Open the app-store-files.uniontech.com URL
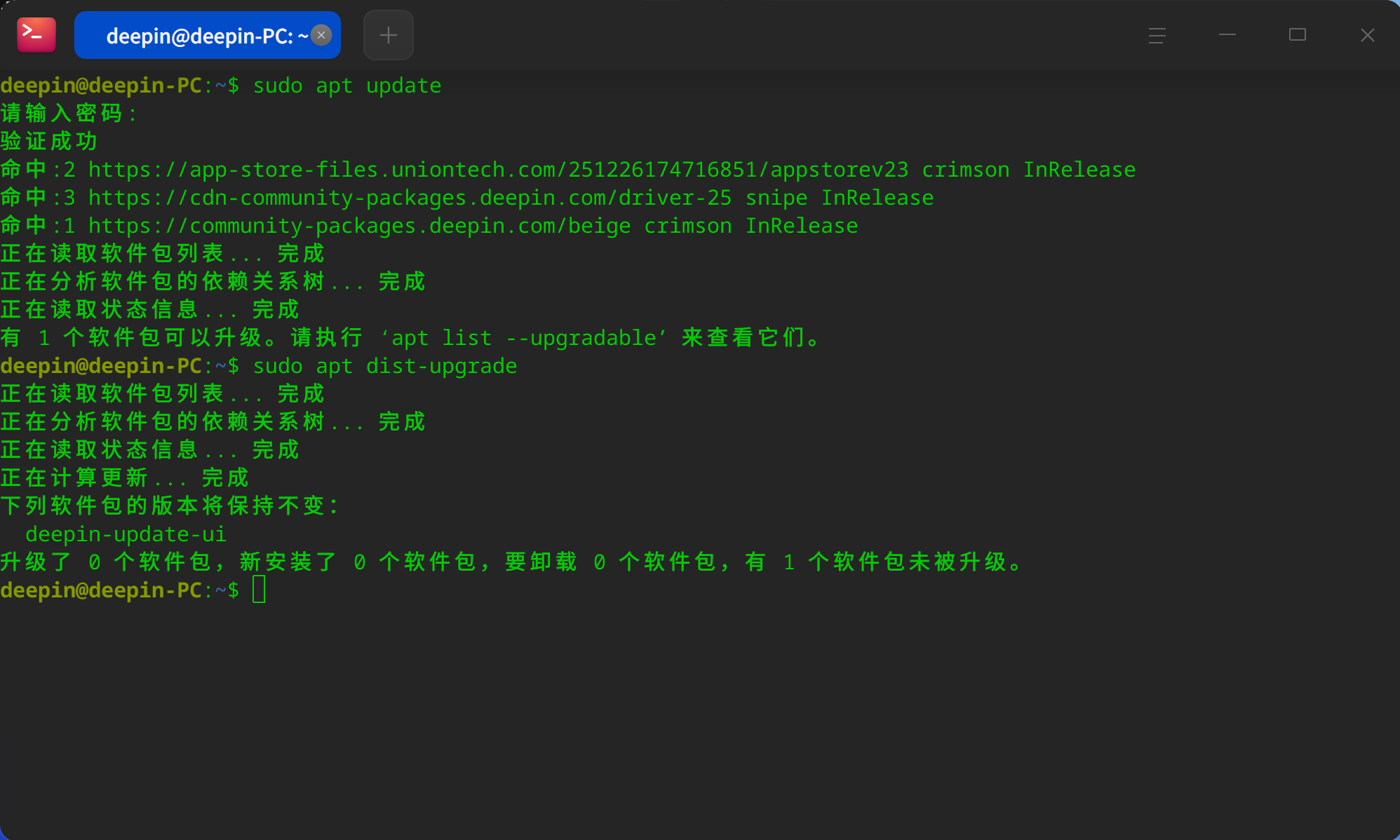This screenshot has height=840, width=1400. pyautogui.click(x=498, y=170)
